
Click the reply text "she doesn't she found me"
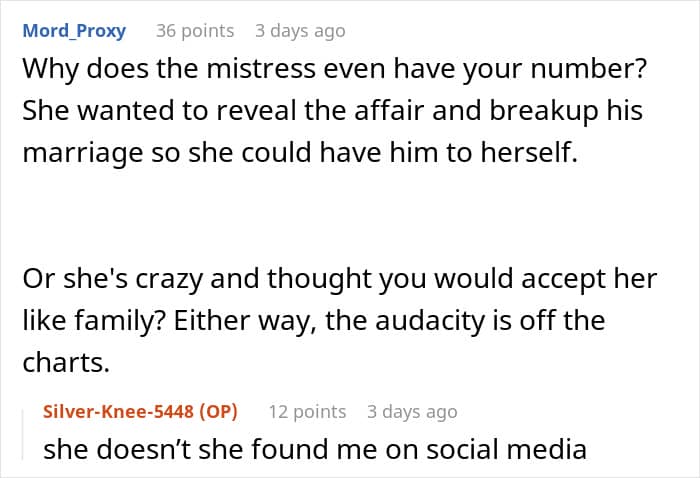click(314, 449)
